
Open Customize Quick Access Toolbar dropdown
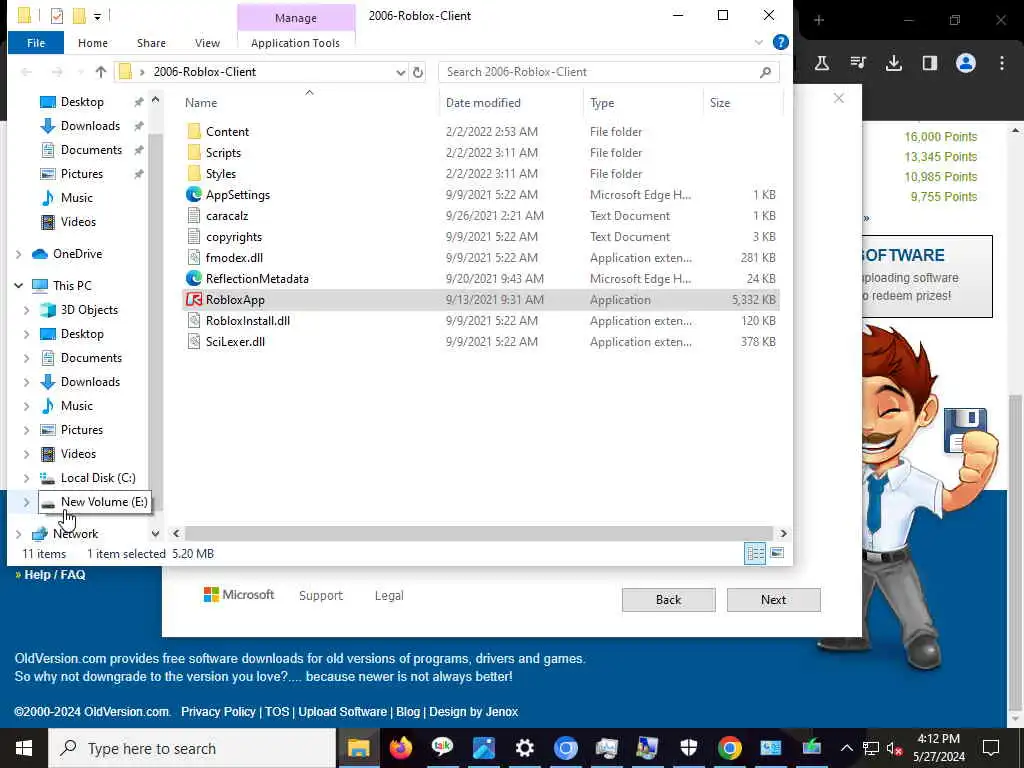point(97,16)
